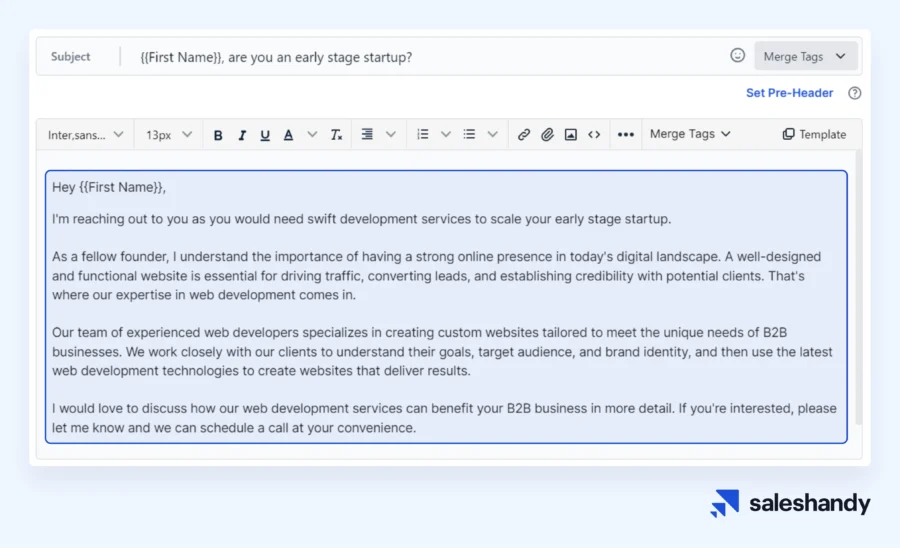900x548 pixels.
Task: Open the source code view icon
Action: [594, 135]
